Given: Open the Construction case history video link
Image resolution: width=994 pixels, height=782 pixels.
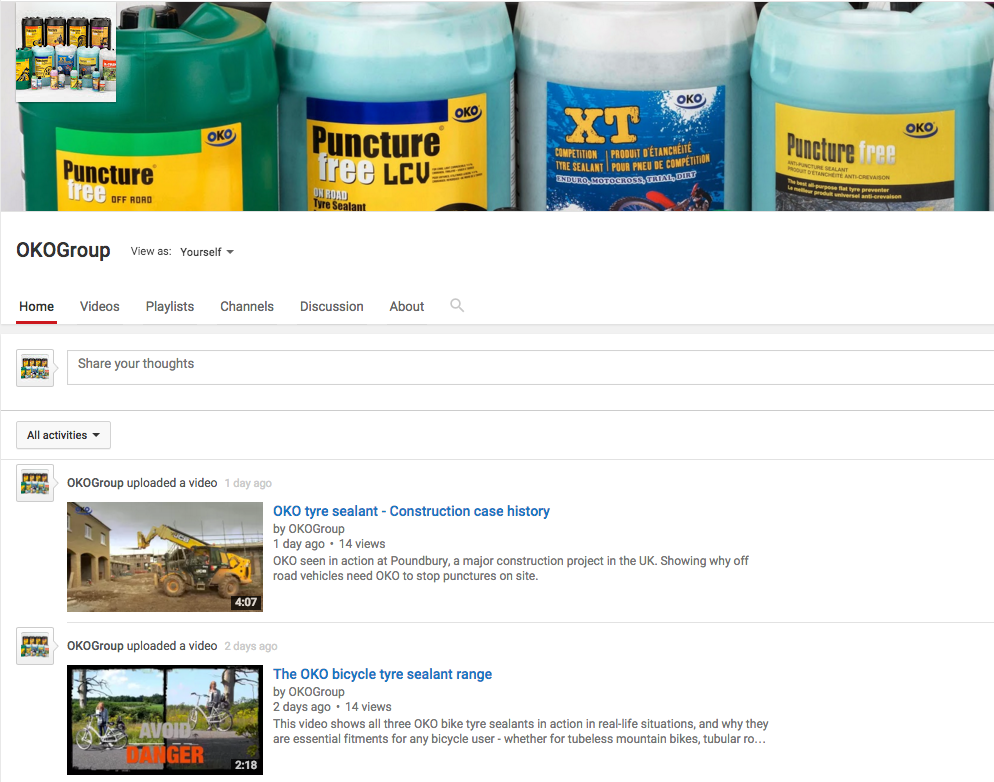Looking at the screenshot, I should coord(411,511).
